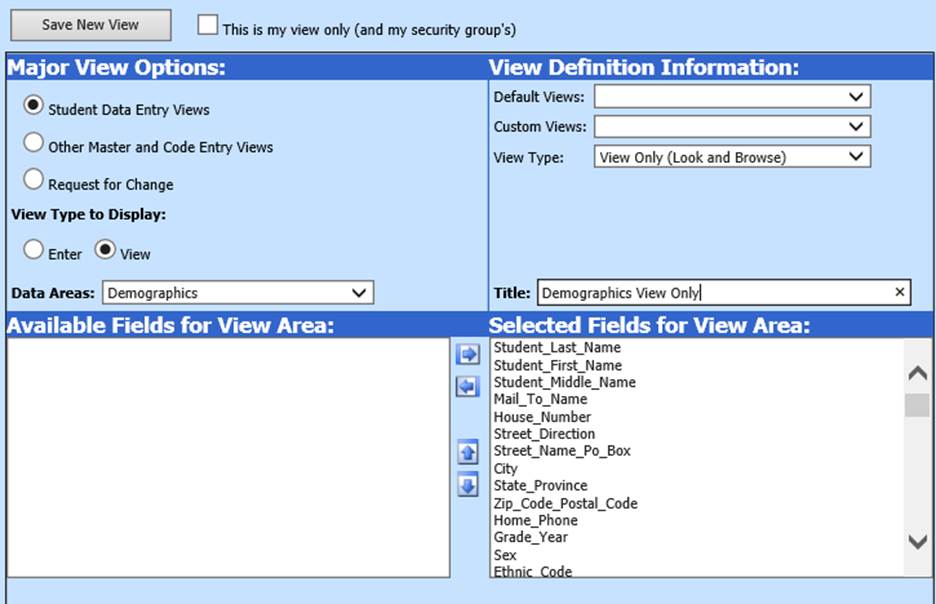Open the Default Views dropdown
Image resolution: width=936 pixels, height=604 pixels.
pyautogui.click(x=732, y=97)
